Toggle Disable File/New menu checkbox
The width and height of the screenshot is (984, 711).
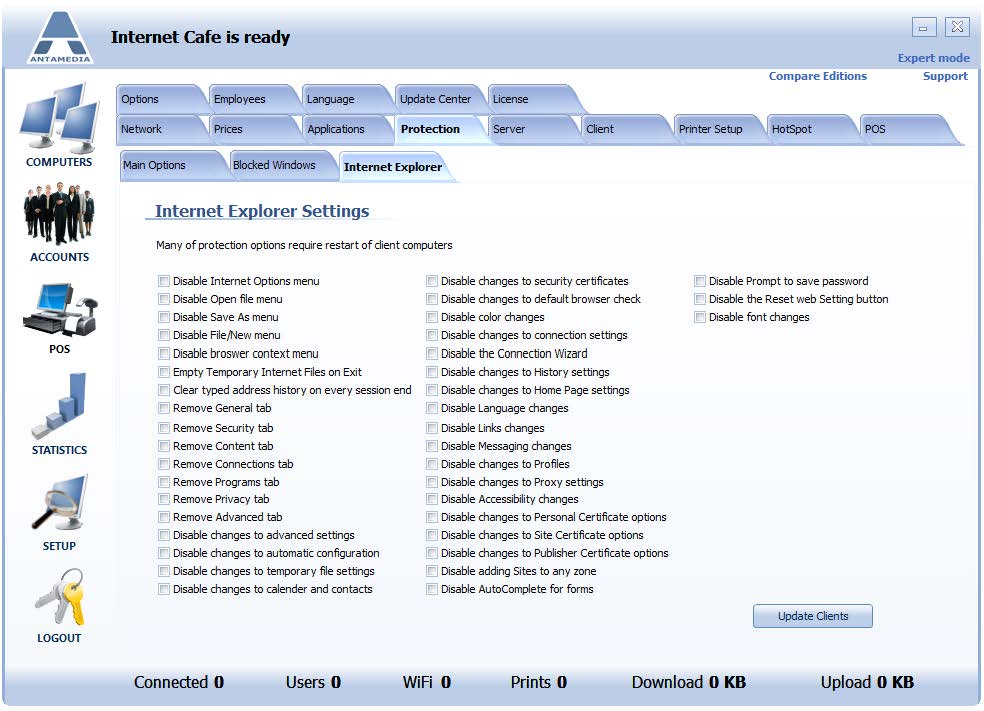(x=164, y=335)
